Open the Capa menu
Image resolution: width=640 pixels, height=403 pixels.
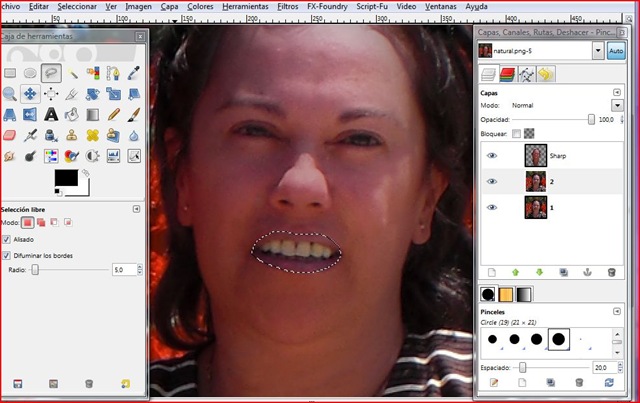tap(169, 7)
